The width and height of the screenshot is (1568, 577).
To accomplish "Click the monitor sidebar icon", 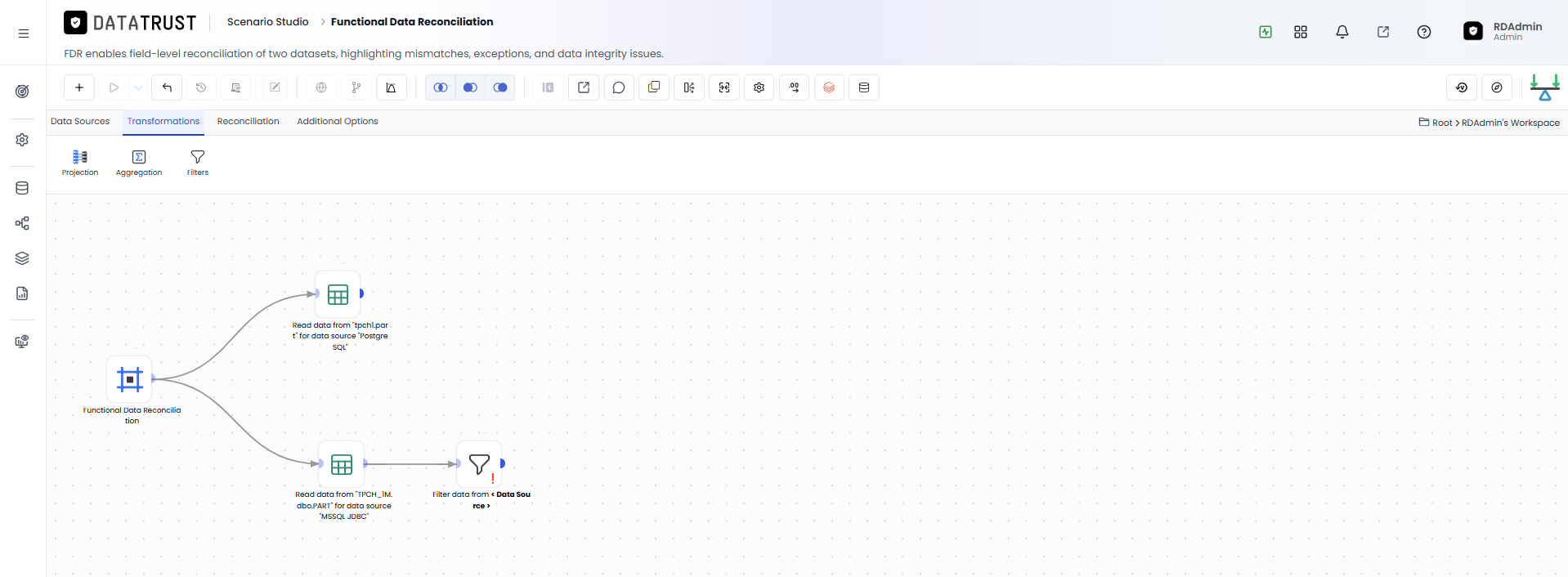I will pos(23,342).
